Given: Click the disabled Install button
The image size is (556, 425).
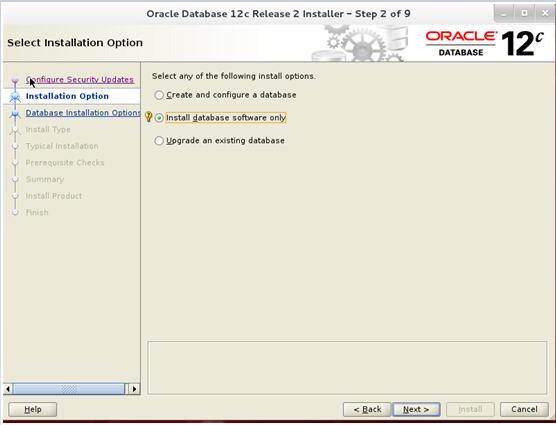Looking at the screenshot, I should (x=470, y=409).
